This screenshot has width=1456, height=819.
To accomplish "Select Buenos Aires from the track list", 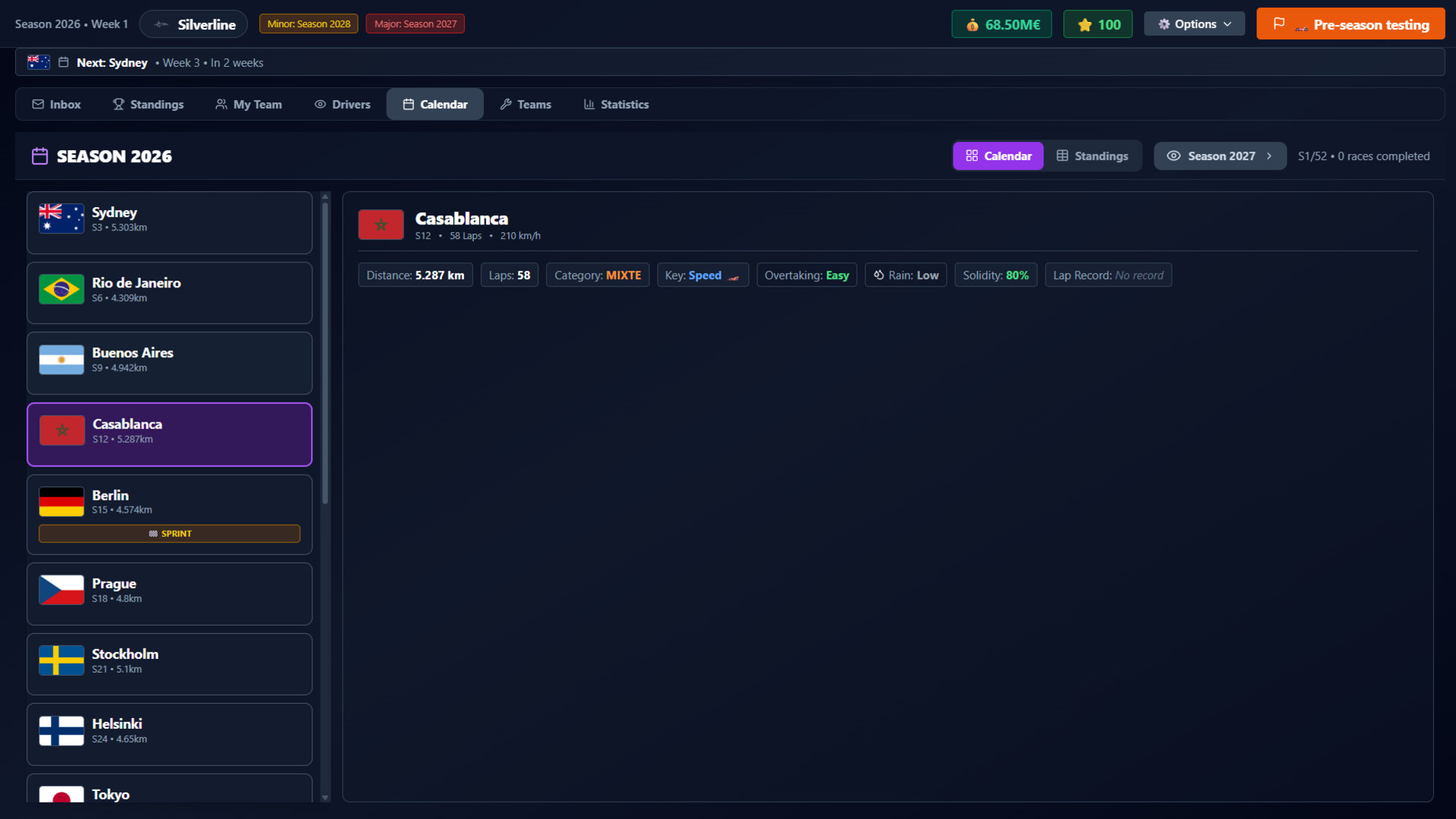I will click(x=169, y=362).
